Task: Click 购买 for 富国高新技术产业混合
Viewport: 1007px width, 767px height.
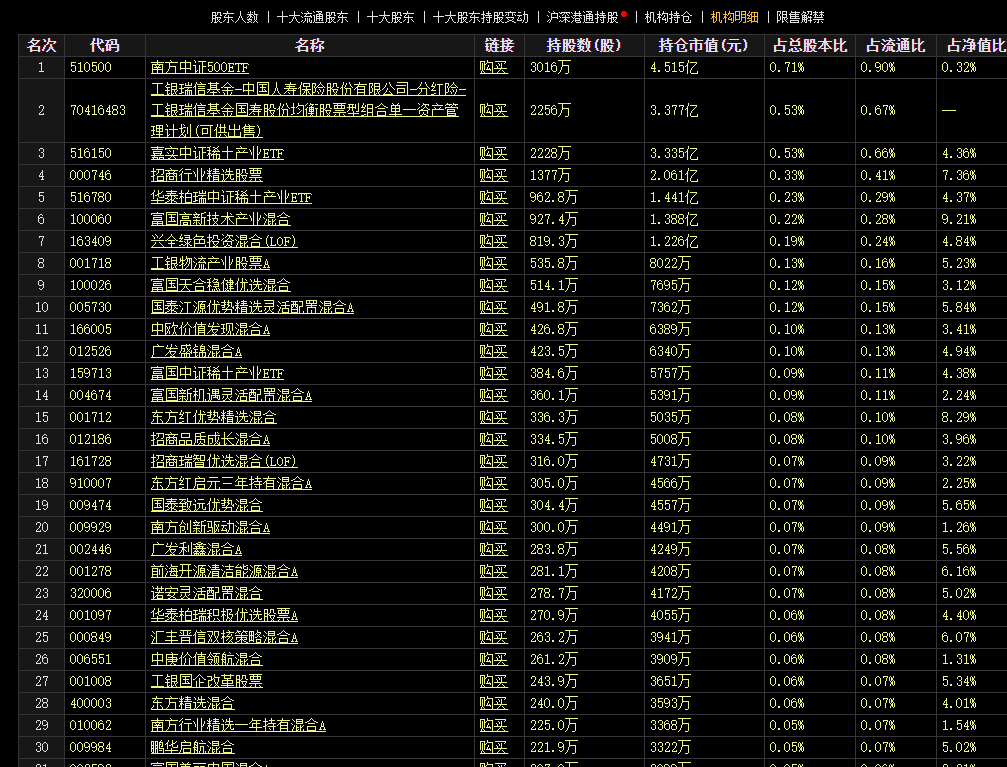Action: point(494,219)
